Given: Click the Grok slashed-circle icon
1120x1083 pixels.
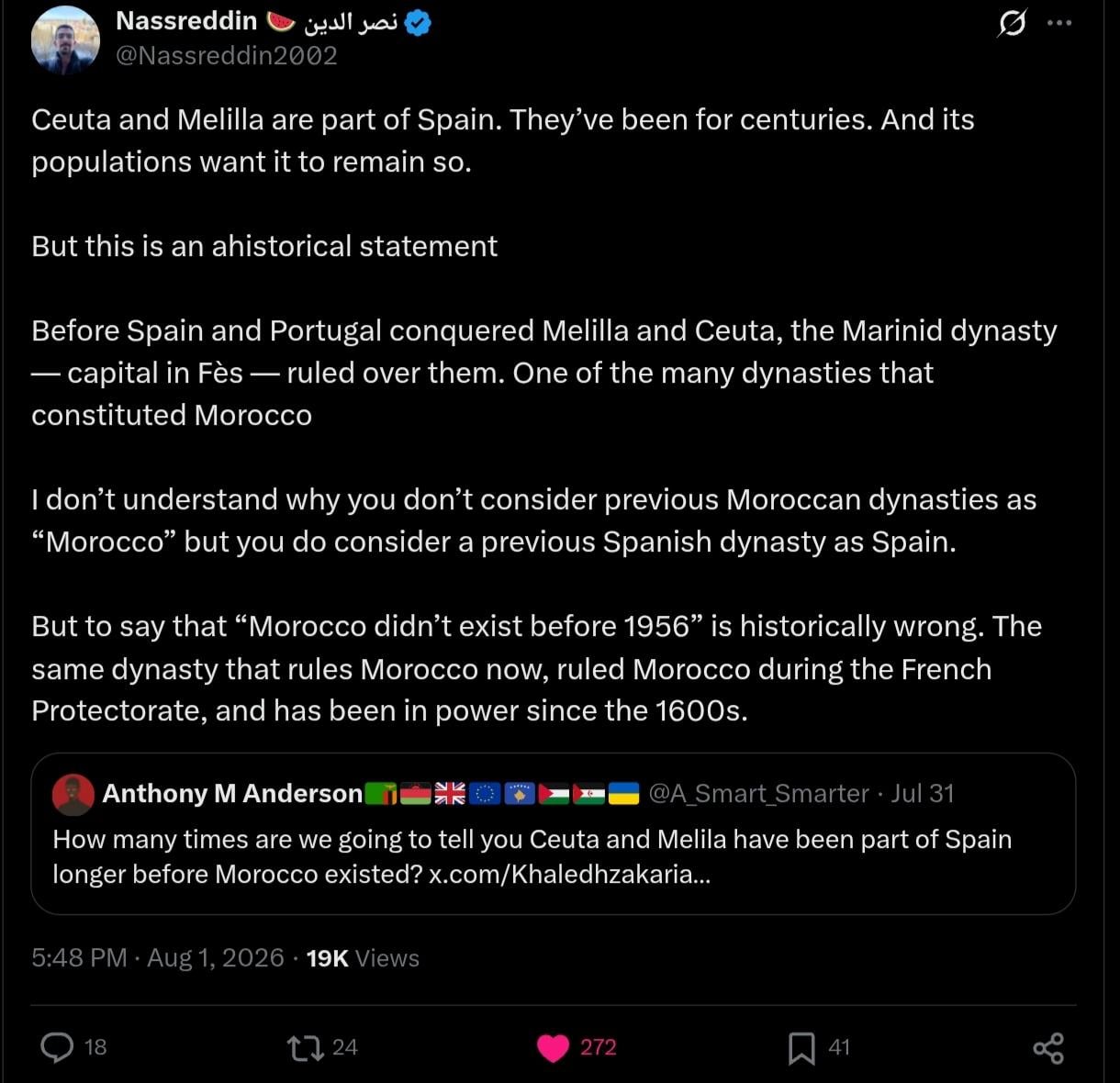Looking at the screenshot, I should pyautogui.click(x=1012, y=23).
